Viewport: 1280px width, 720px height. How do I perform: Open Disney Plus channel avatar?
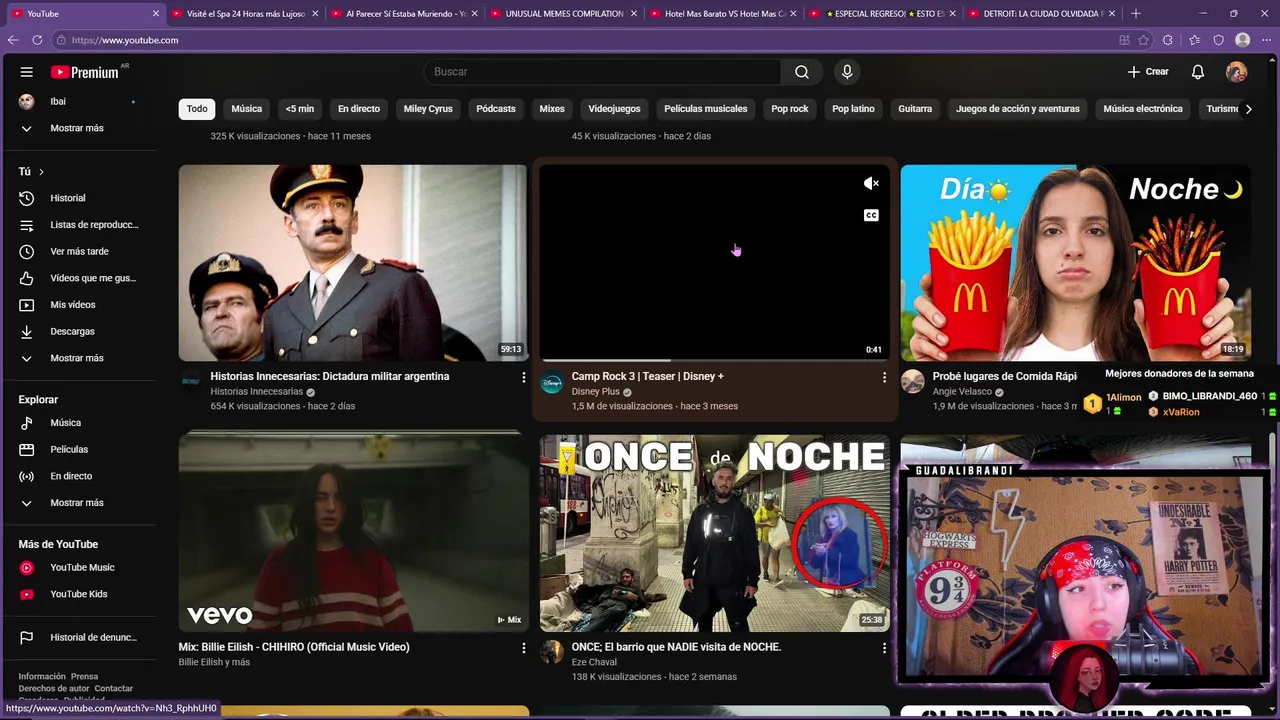(x=552, y=383)
